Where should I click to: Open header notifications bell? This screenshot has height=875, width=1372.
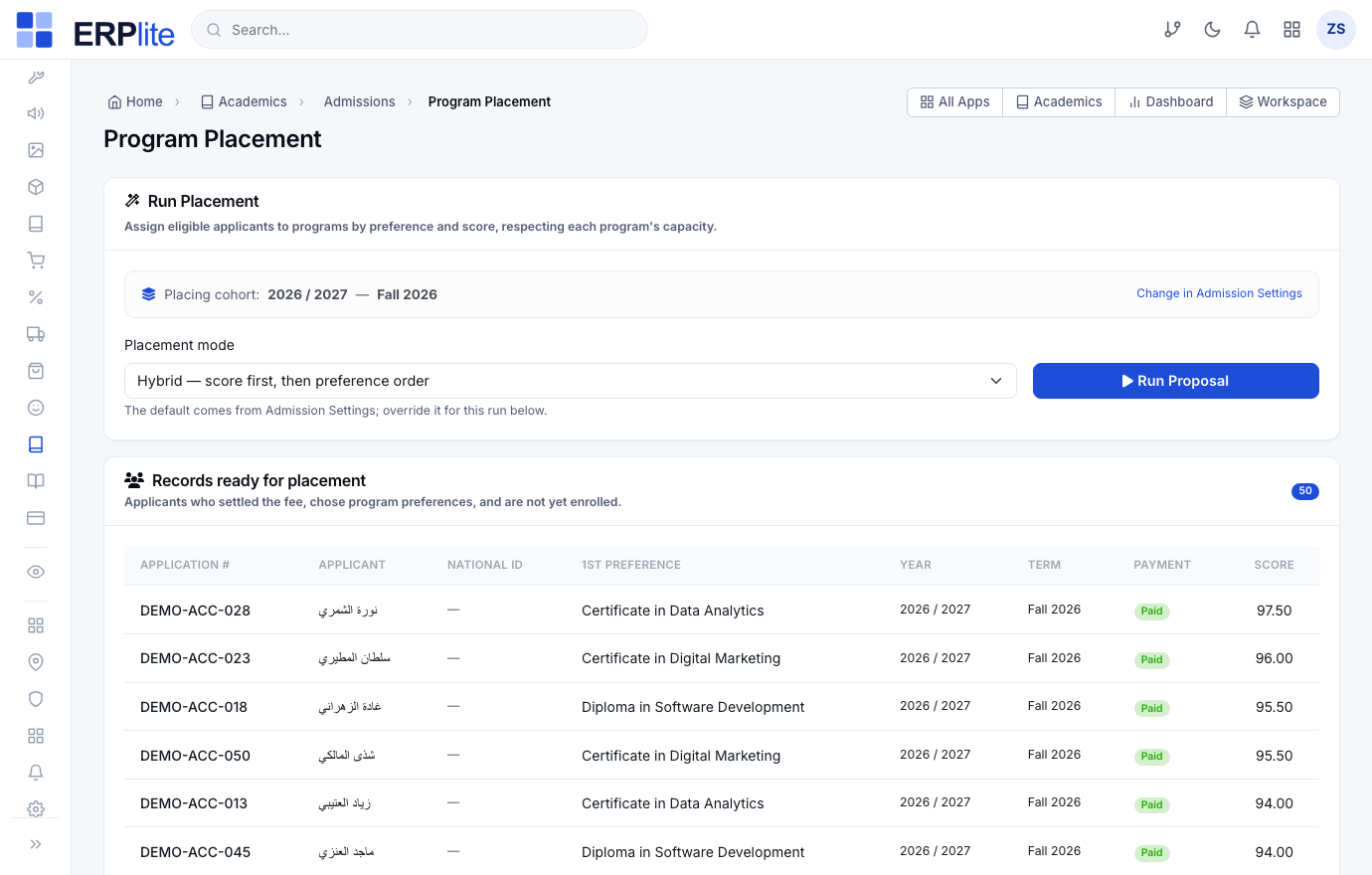coord(1253,30)
